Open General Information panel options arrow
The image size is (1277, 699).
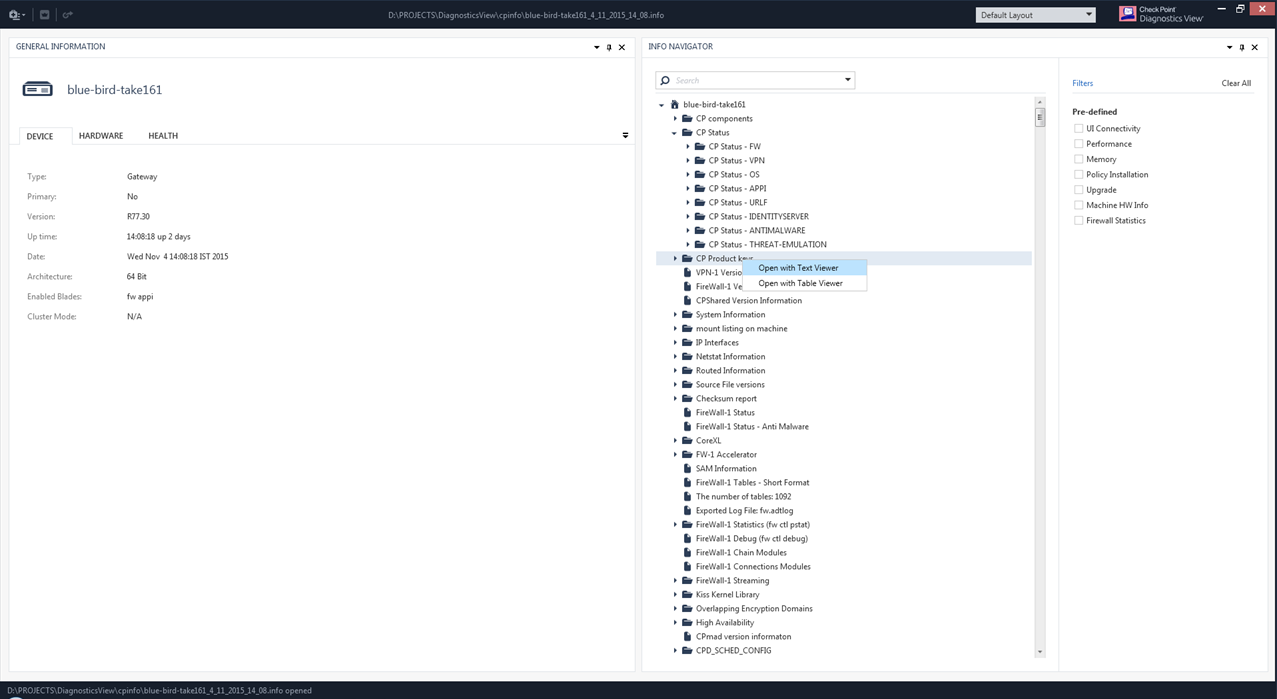click(597, 47)
